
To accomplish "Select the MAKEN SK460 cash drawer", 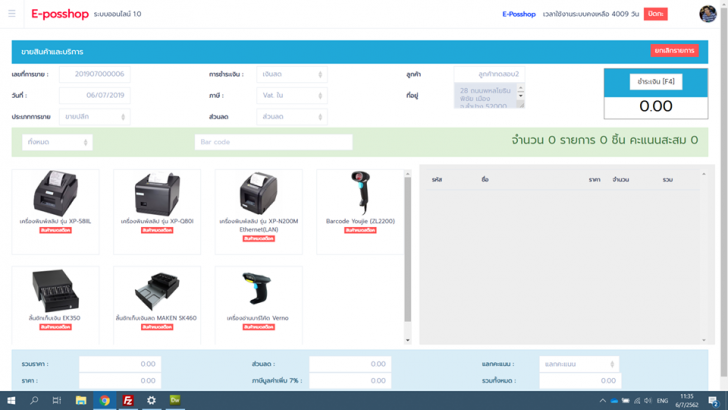I will (x=157, y=305).
